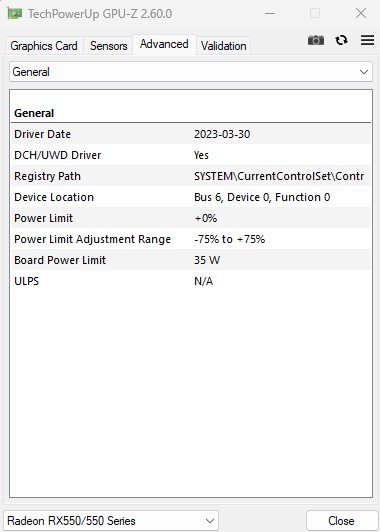Click the Yes value for DCH/UWD Driver
This screenshot has height=532, width=380.
point(201,155)
